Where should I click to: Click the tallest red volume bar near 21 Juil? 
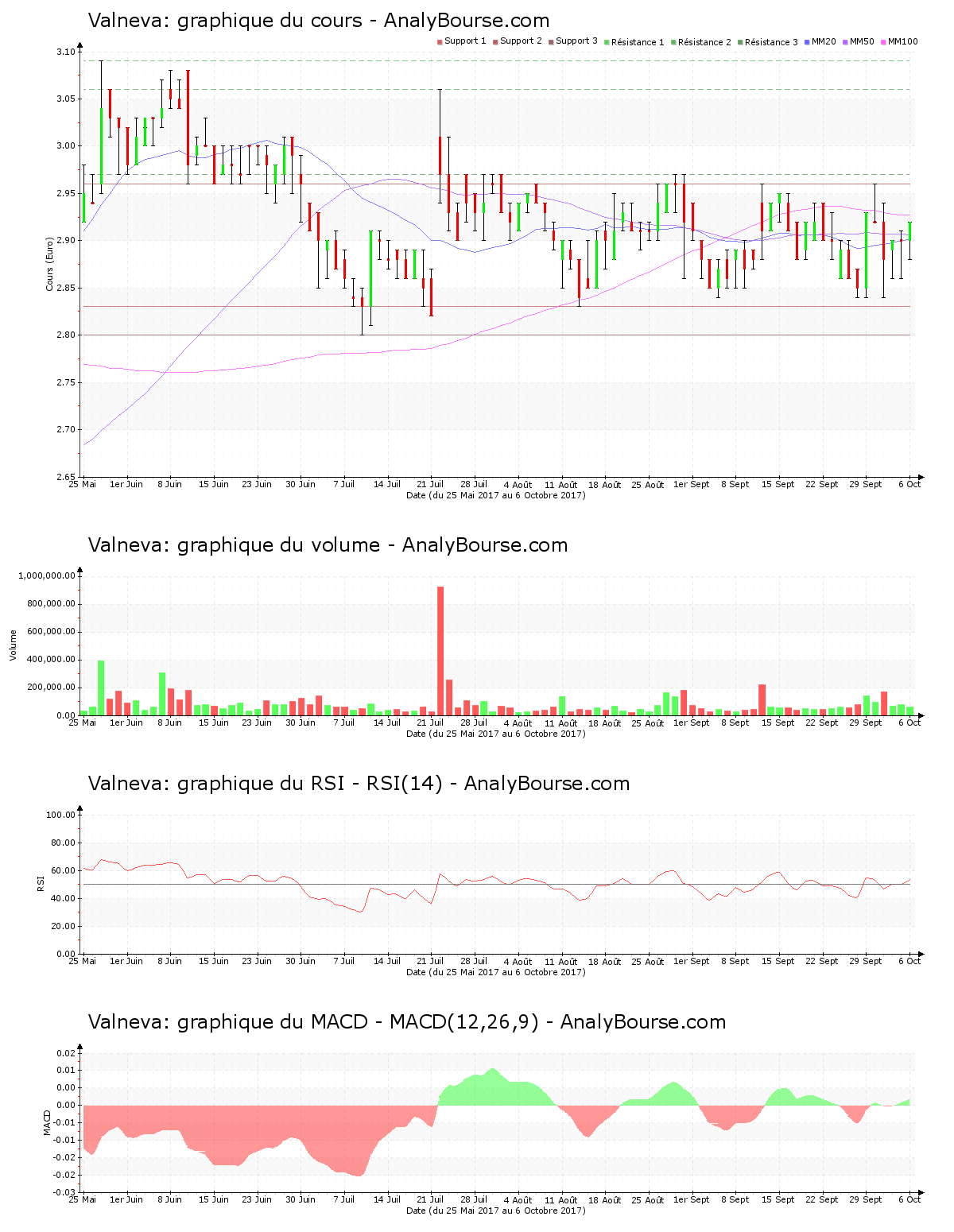coord(440,651)
